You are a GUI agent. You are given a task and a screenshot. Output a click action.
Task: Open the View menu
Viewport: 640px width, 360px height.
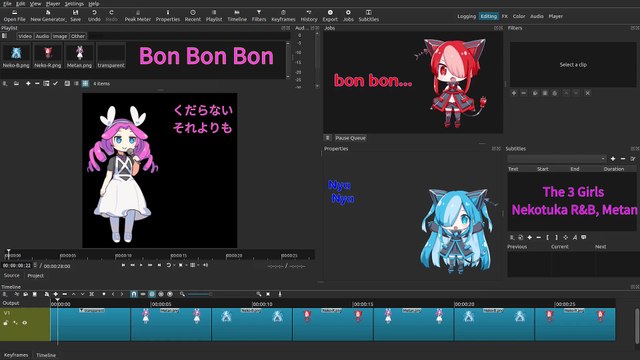36,4
